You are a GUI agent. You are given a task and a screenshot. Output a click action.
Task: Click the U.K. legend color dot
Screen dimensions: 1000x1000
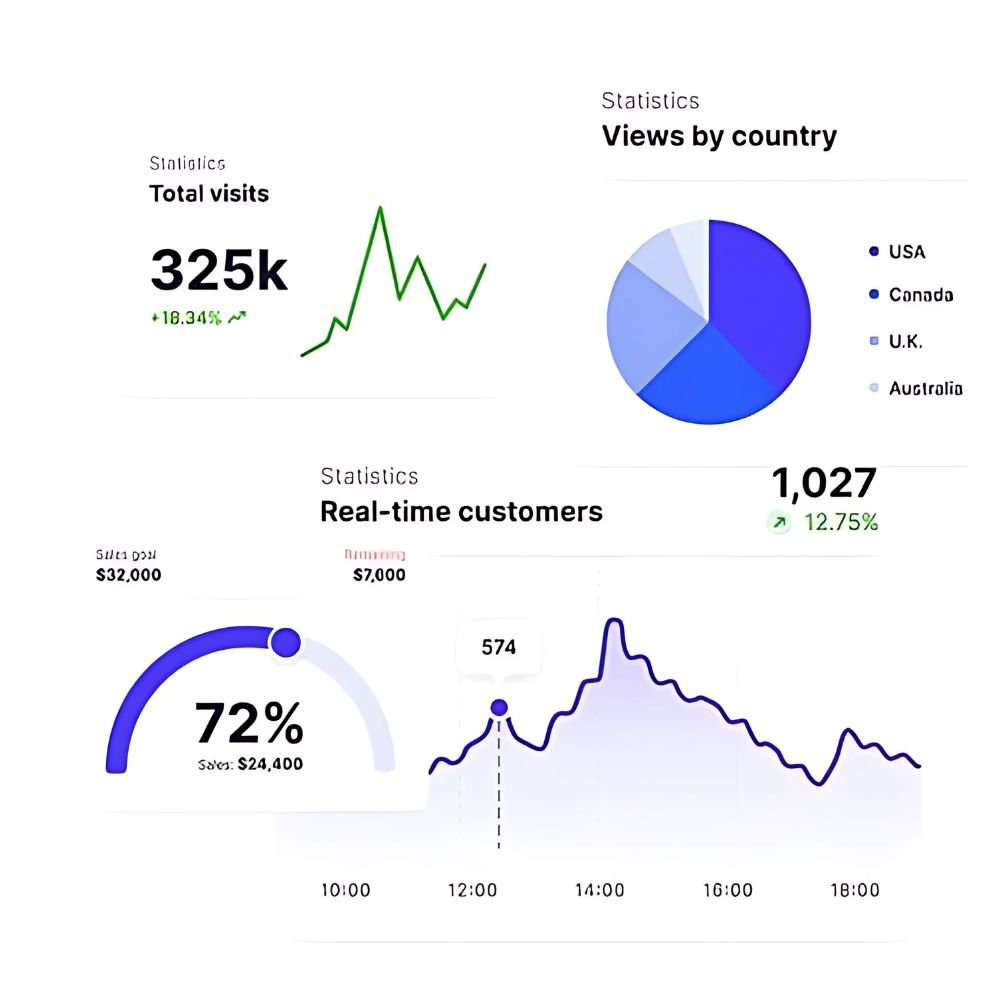874,341
